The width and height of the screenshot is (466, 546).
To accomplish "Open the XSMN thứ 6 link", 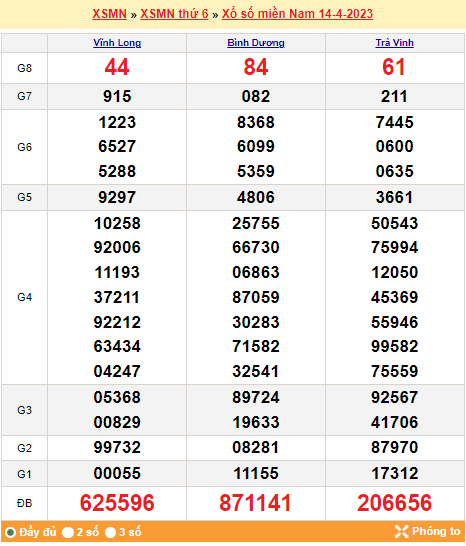I will pos(174,14).
